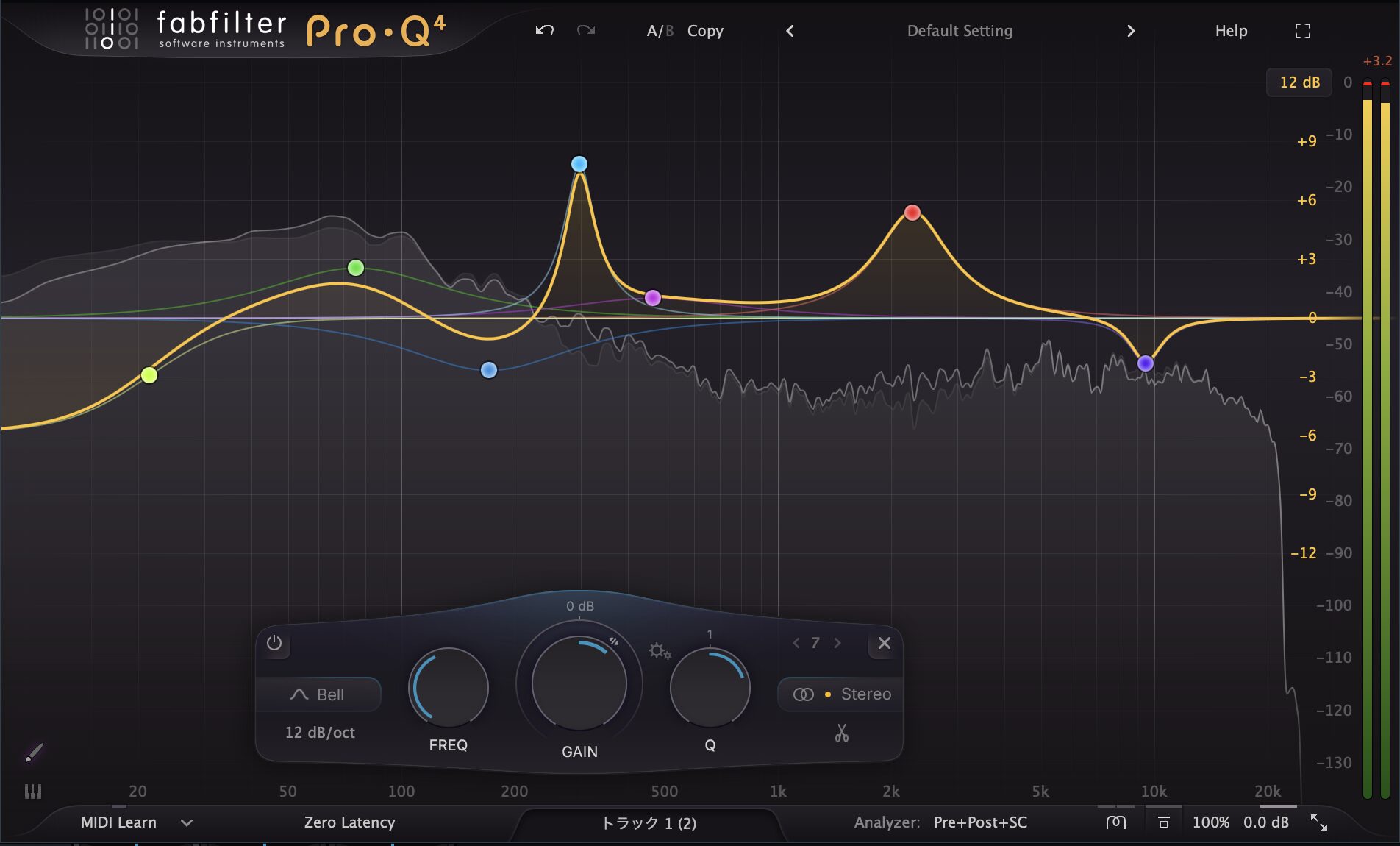Screen dimensions: 1400x846
Task: Enable the EQ sketch brush icon
Action: tap(34, 753)
